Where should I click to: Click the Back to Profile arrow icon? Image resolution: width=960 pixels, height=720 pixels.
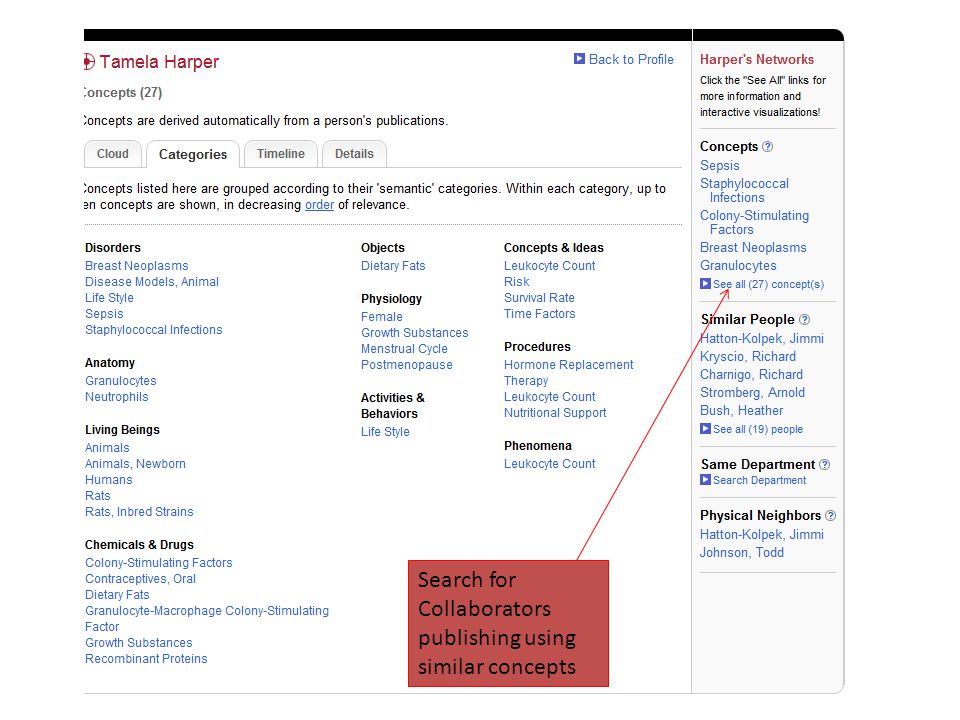(579, 59)
